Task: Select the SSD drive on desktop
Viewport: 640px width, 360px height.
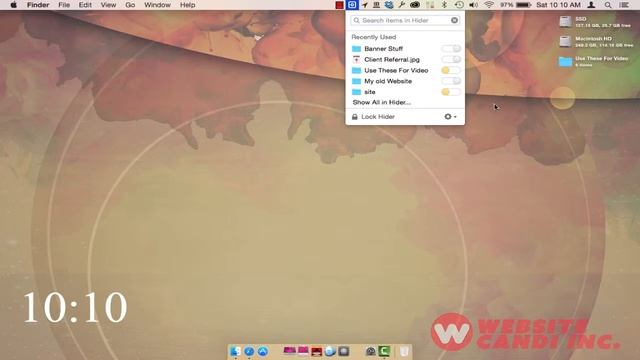Action: [565, 21]
